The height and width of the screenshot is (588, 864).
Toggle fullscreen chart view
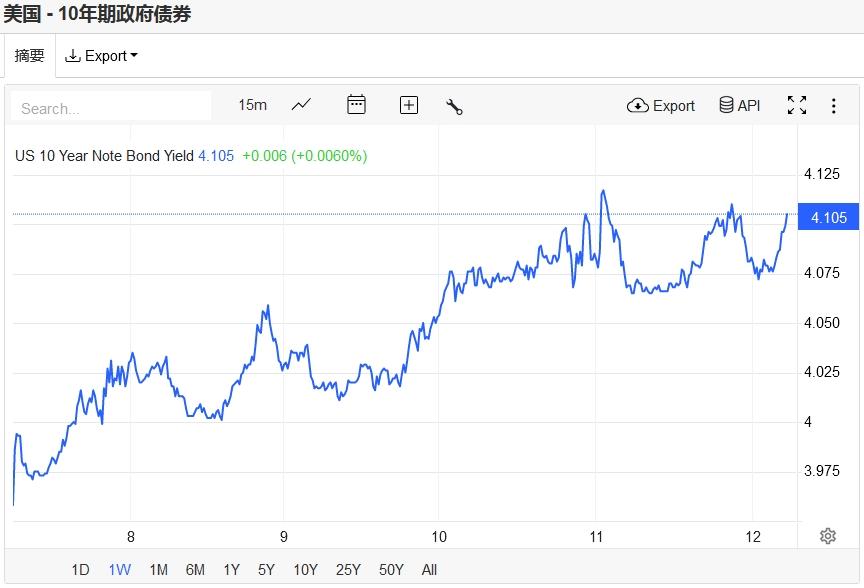pos(797,105)
